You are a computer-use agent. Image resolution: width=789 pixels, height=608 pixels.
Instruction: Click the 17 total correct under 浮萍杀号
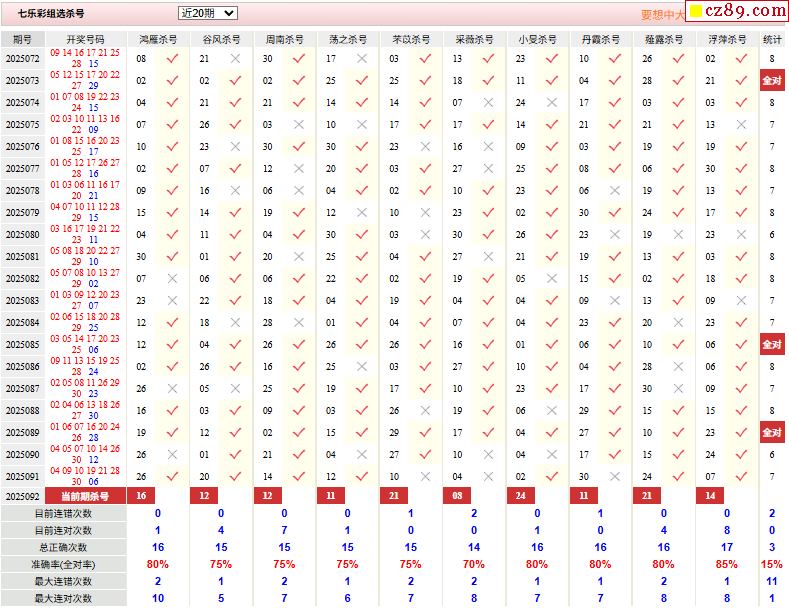point(727,547)
